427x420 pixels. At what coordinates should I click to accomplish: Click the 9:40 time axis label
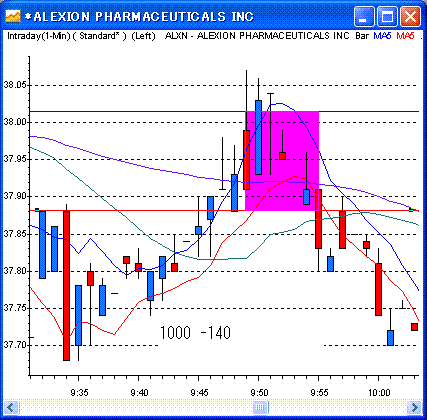(x=139, y=393)
